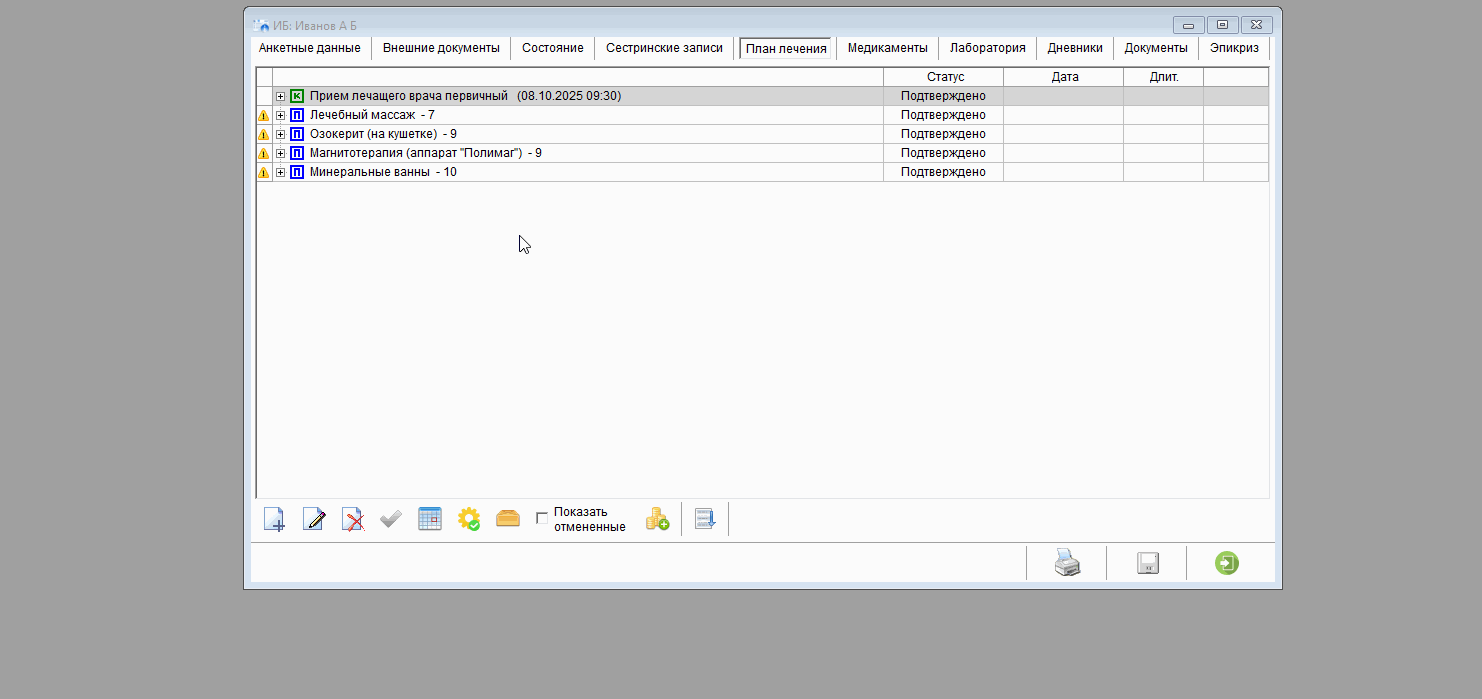The width and height of the screenshot is (1482, 699).
Task: Click the edit pencil icon in toolbar
Action: click(314, 519)
